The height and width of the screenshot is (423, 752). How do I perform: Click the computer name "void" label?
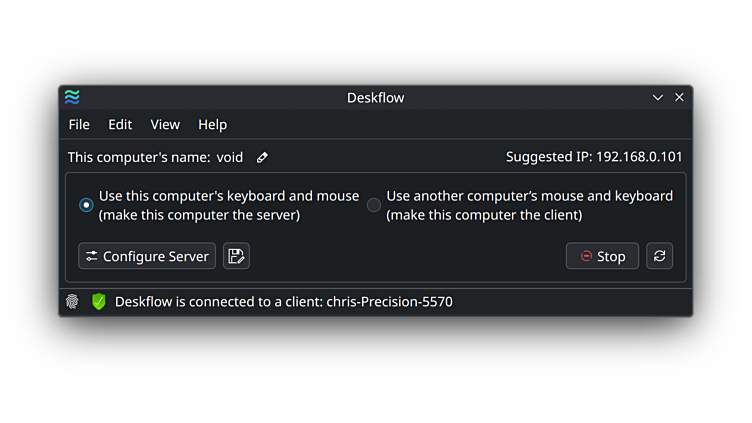coord(230,157)
